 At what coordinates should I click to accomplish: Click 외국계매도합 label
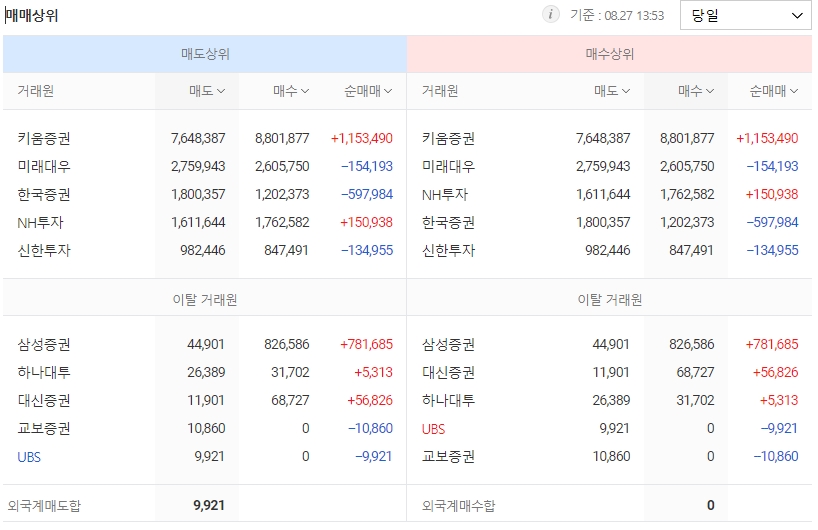pos(44,505)
